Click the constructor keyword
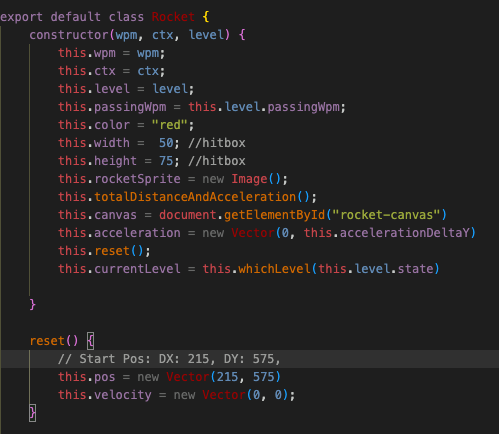This screenshot has height=434, width=499. tap(69, 35)
